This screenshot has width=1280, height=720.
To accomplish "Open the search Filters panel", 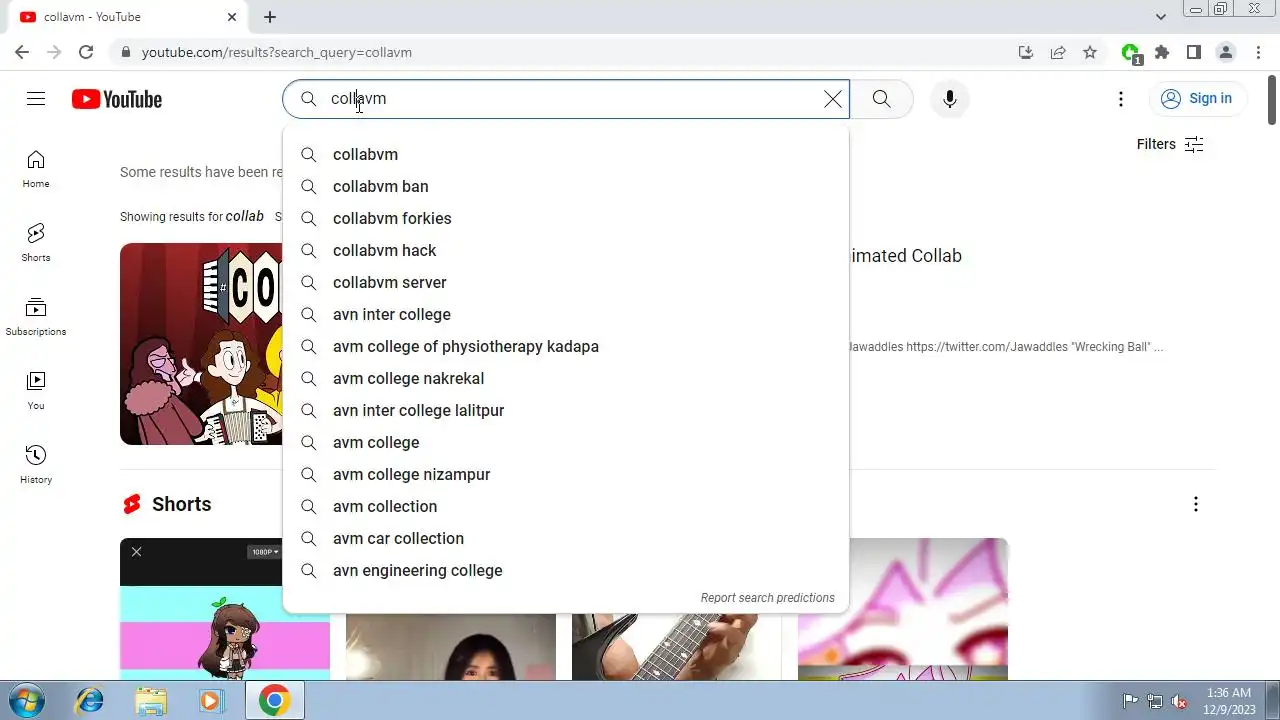I will point(1170,144).
